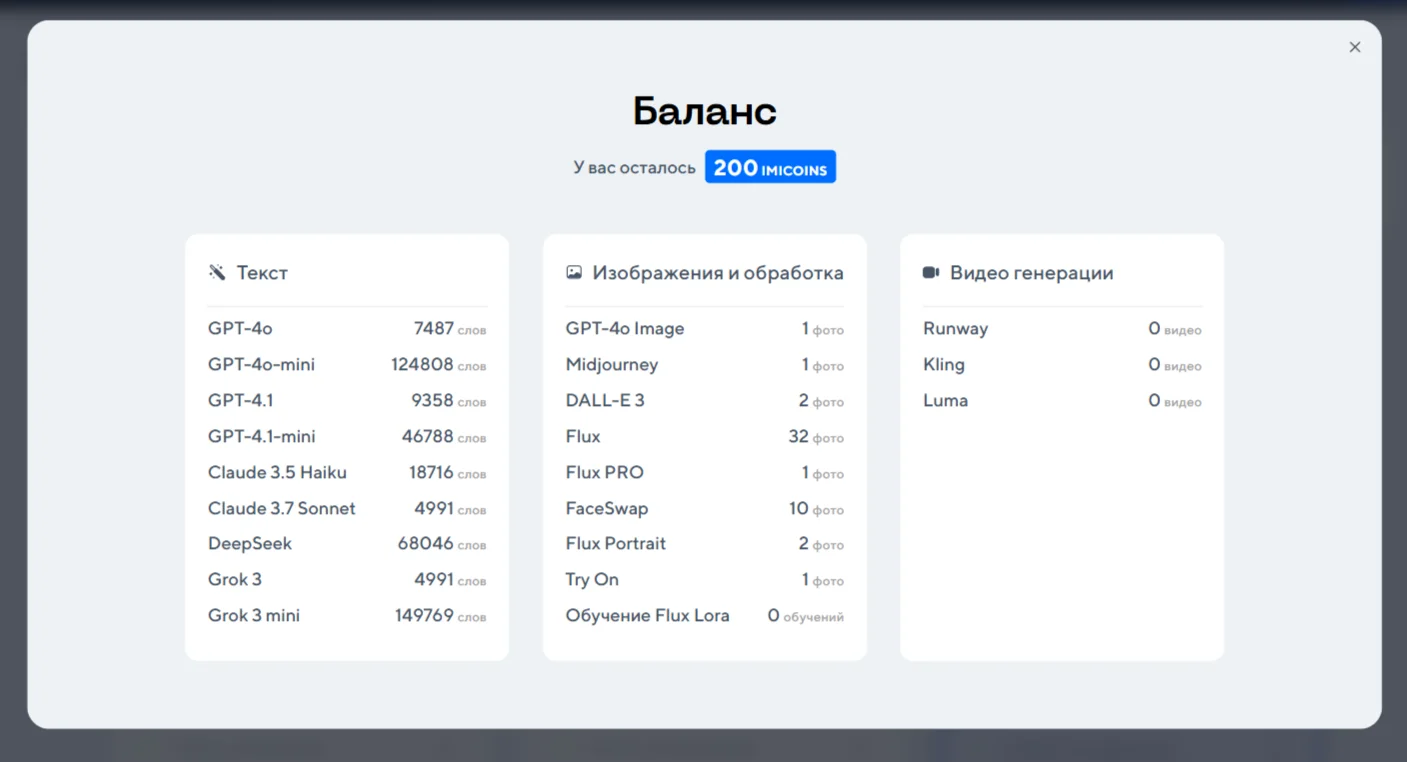
Task: Select the GPT-4.1 row label
Action: pos(241,401)
